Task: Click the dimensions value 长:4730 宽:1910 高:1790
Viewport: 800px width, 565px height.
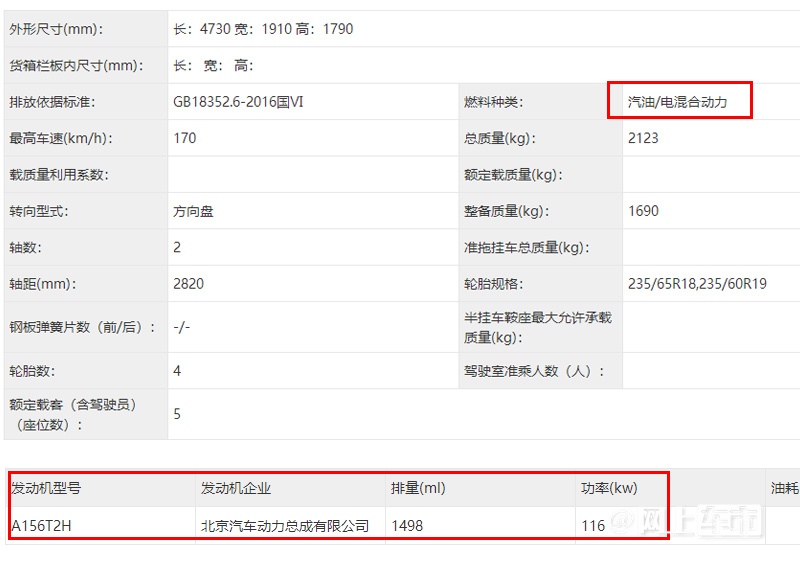Action: tap(263, 29)
